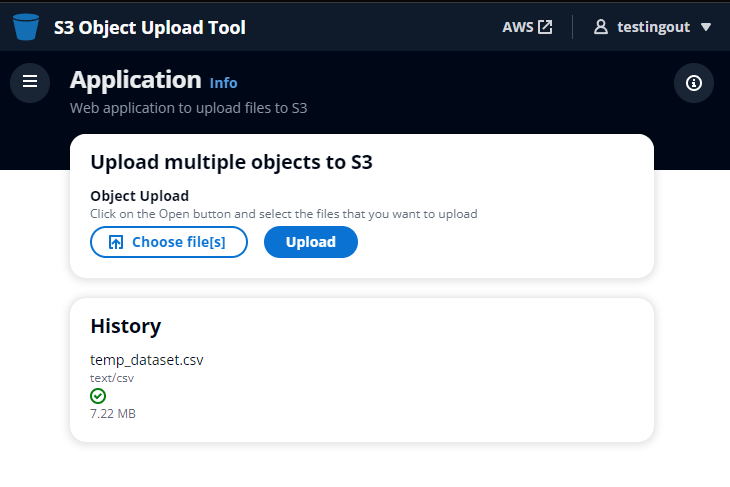Open the testingout user menu

tap(653, 27)
